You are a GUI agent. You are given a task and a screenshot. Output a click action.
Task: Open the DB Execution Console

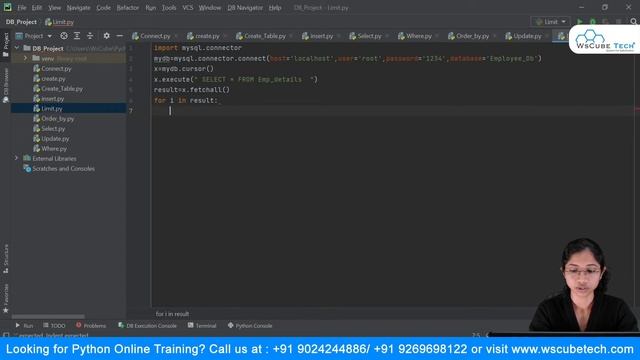(x=147, y=326)
